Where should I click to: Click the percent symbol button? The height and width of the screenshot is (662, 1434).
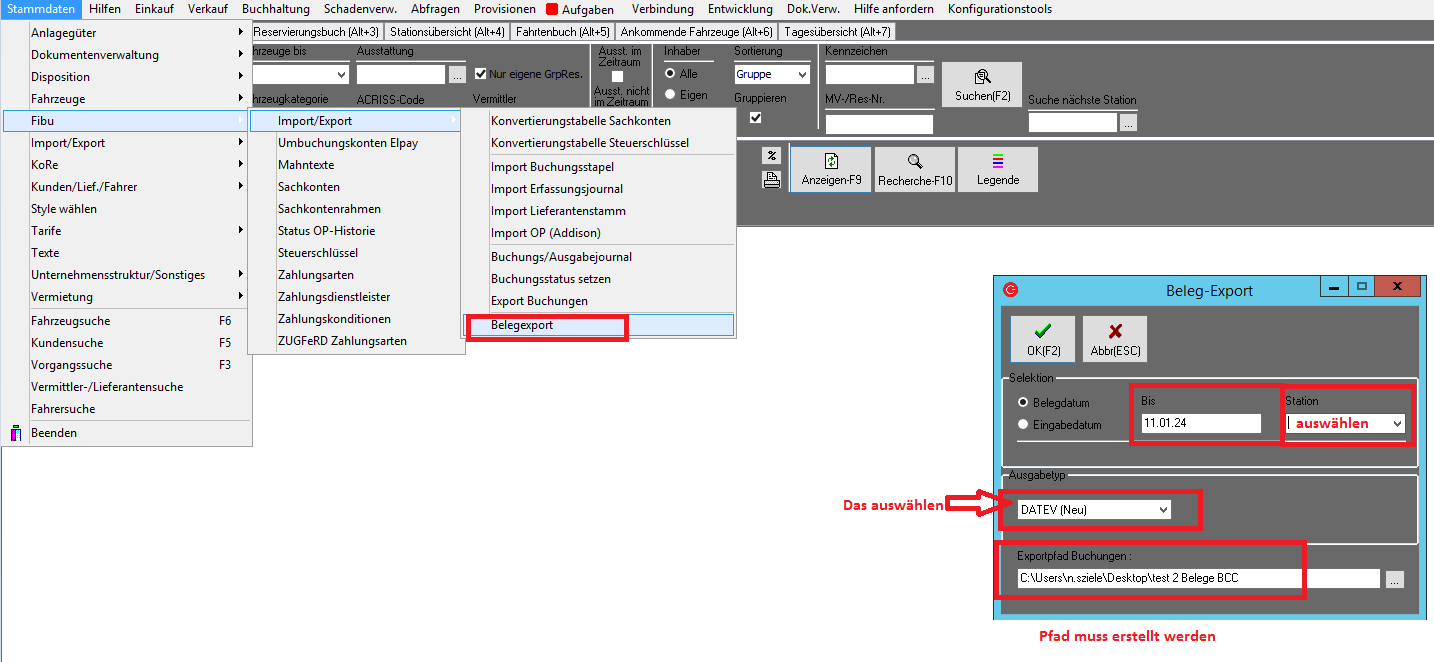[x=771, y=155]
